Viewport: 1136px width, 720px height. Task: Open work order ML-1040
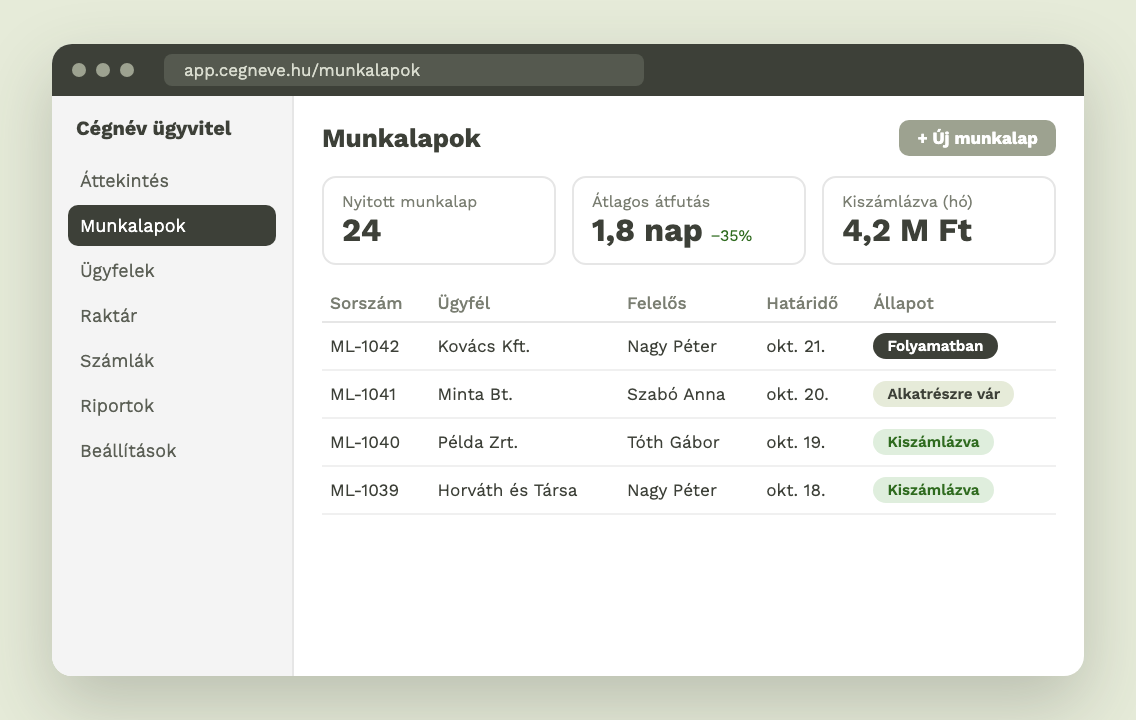coord(364,442)
